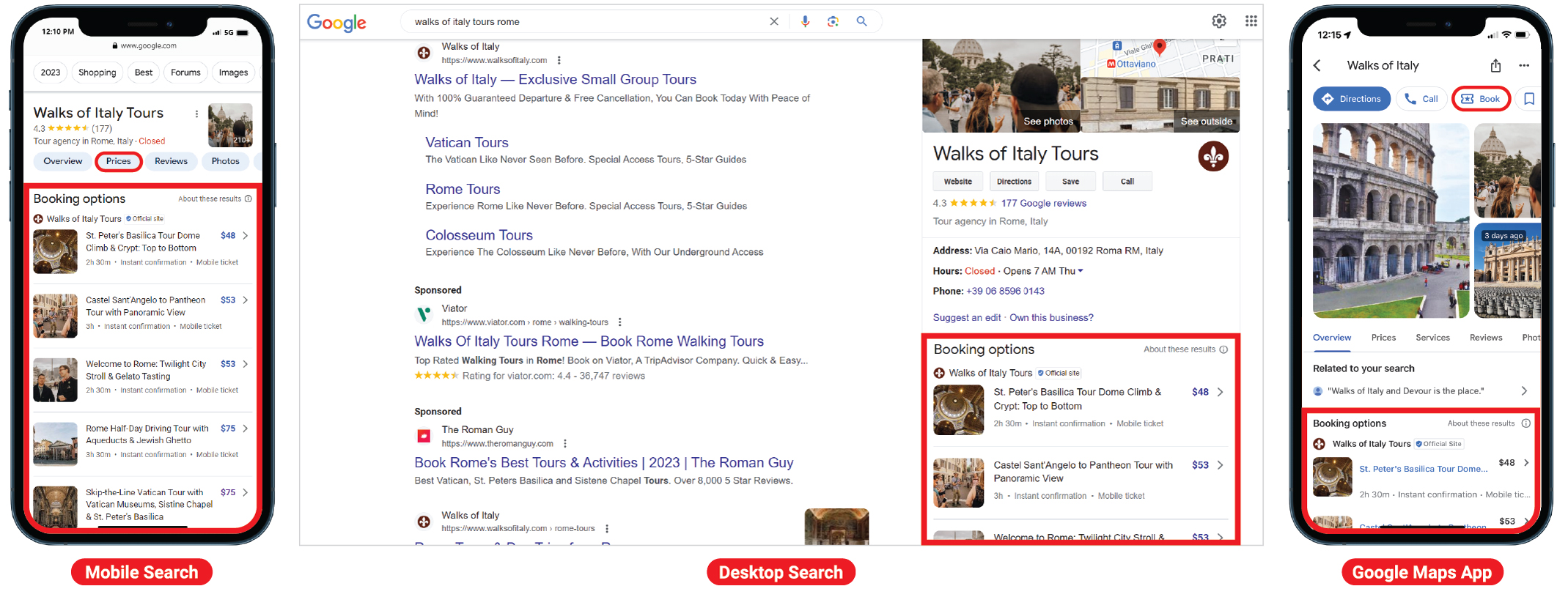Tap 2023 filter chip on mobile
1568x597 pixels.
tap(51, 73)
